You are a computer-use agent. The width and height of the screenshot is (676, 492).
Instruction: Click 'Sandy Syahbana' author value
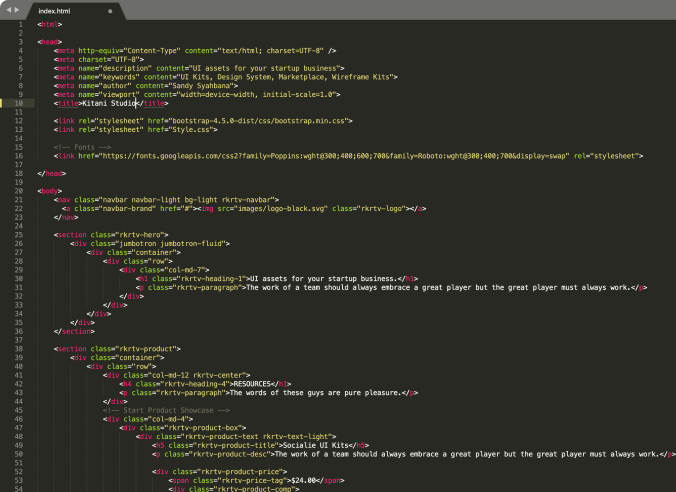pyautogui.click(x=201, y=86)
